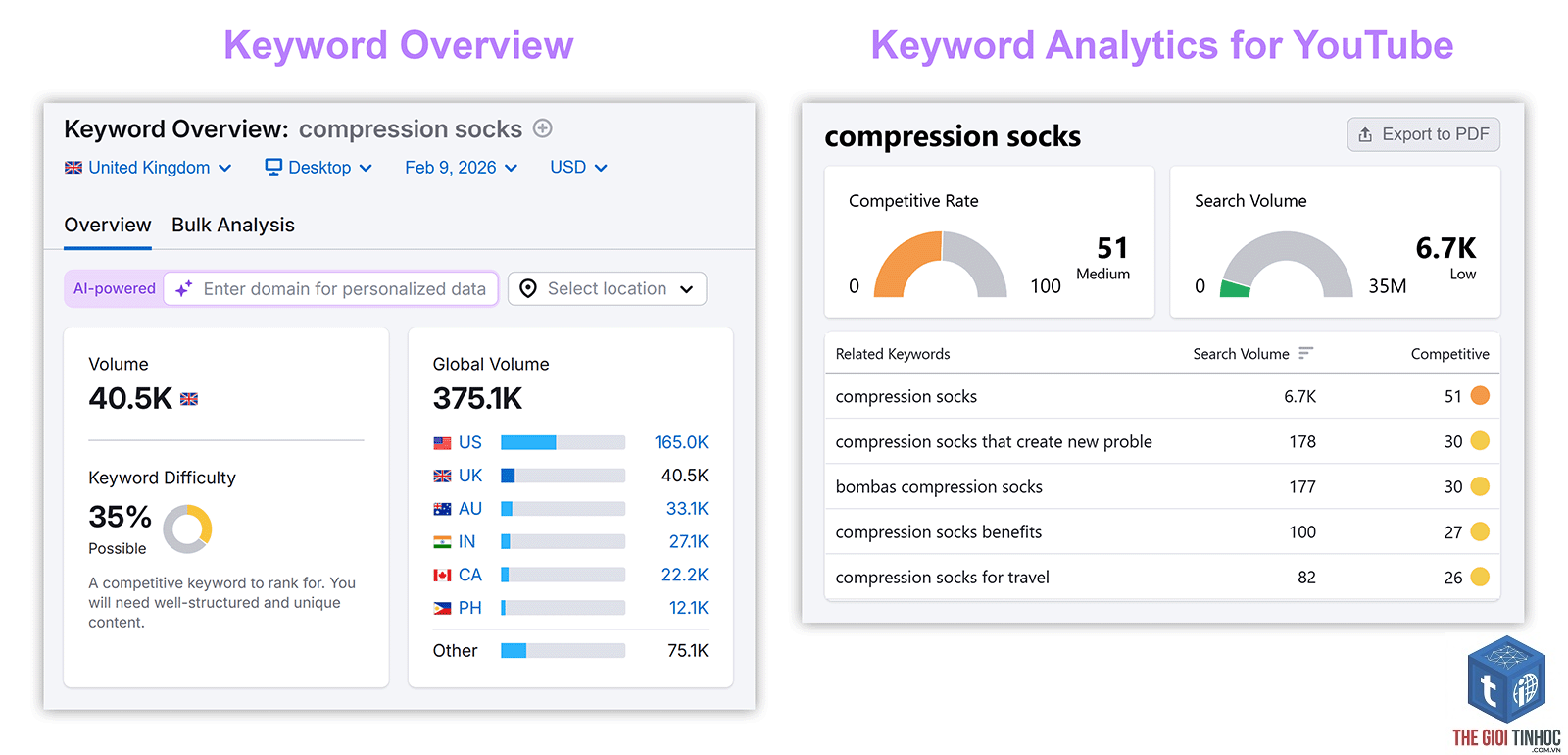Click the Canada flag in Global Volume list

442,576
